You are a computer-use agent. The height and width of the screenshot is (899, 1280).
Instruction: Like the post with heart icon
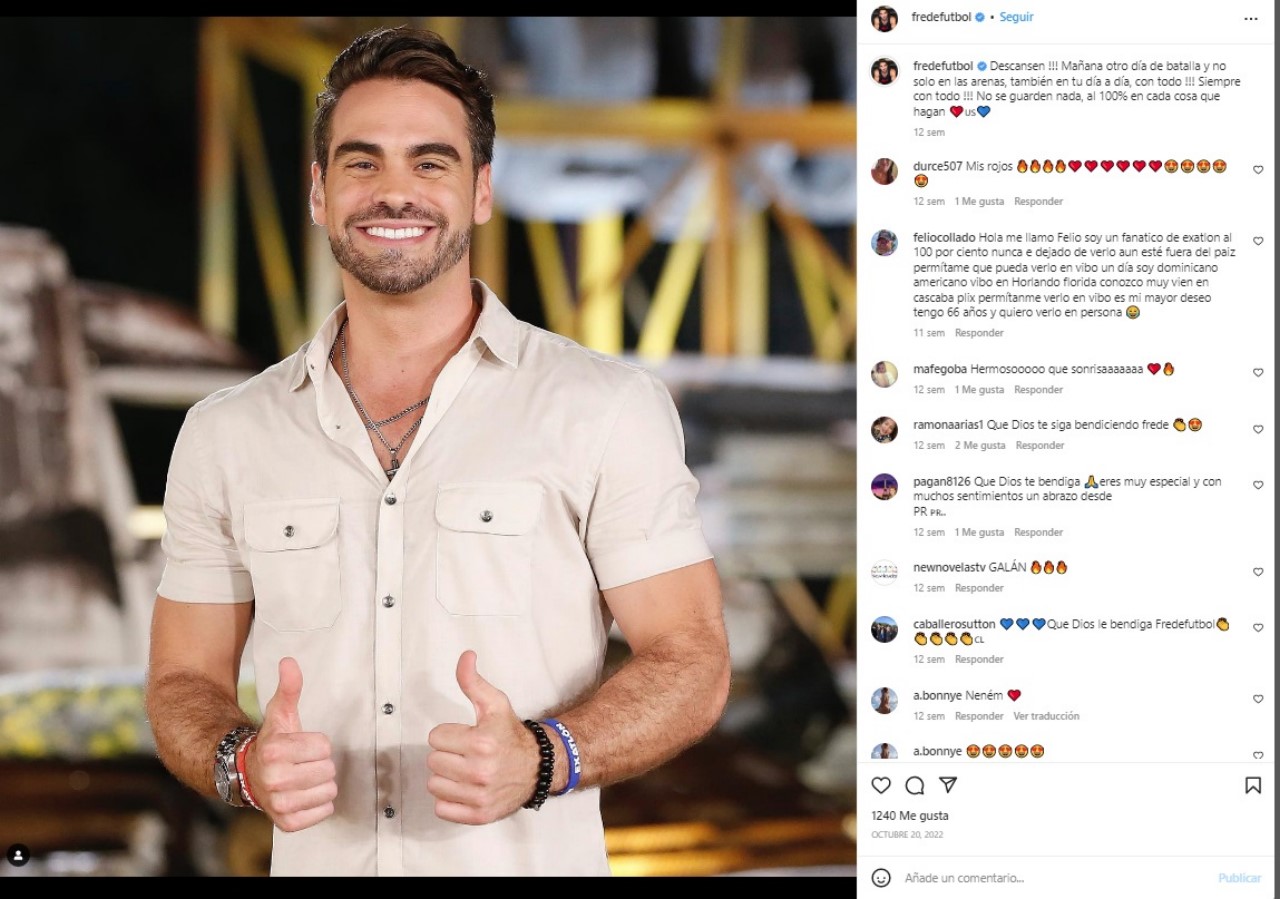[x=881, y=785]
